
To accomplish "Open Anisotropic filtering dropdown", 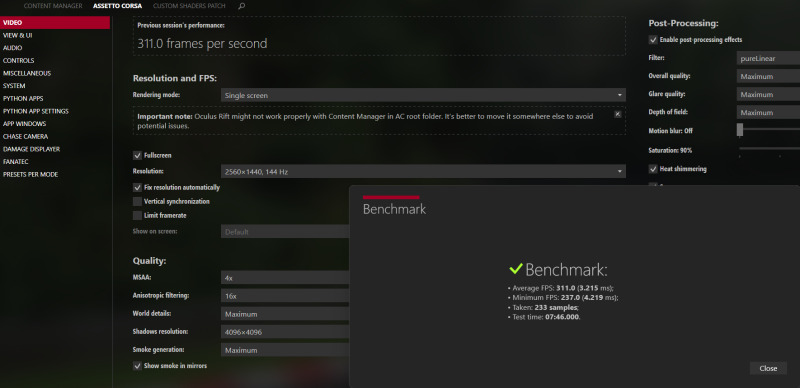I will coord(285,296).
